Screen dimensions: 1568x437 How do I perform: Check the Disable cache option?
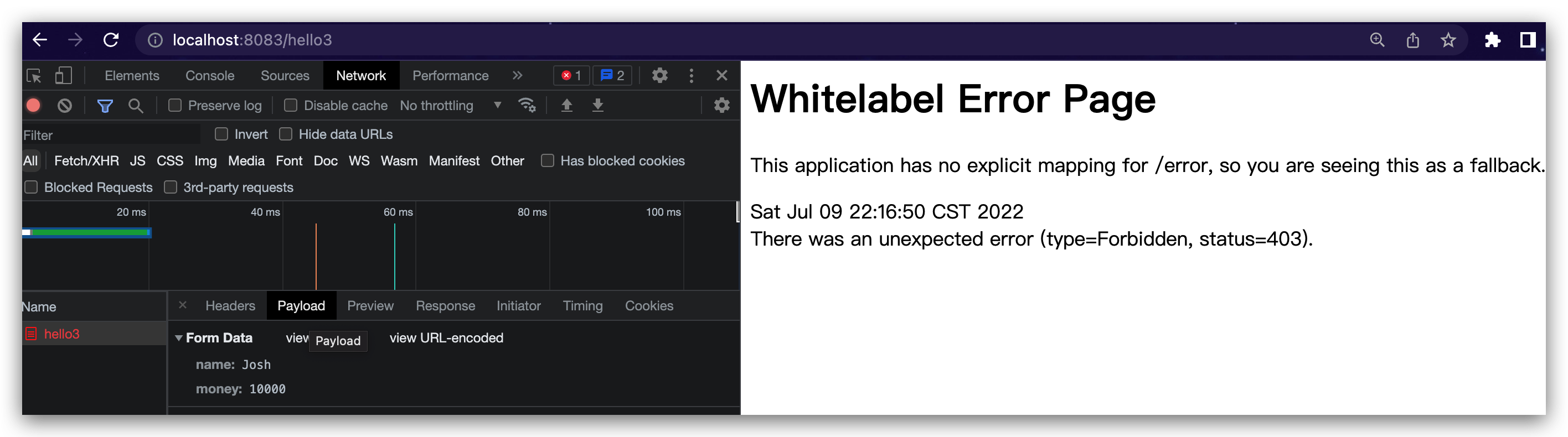tap(291, 106)
